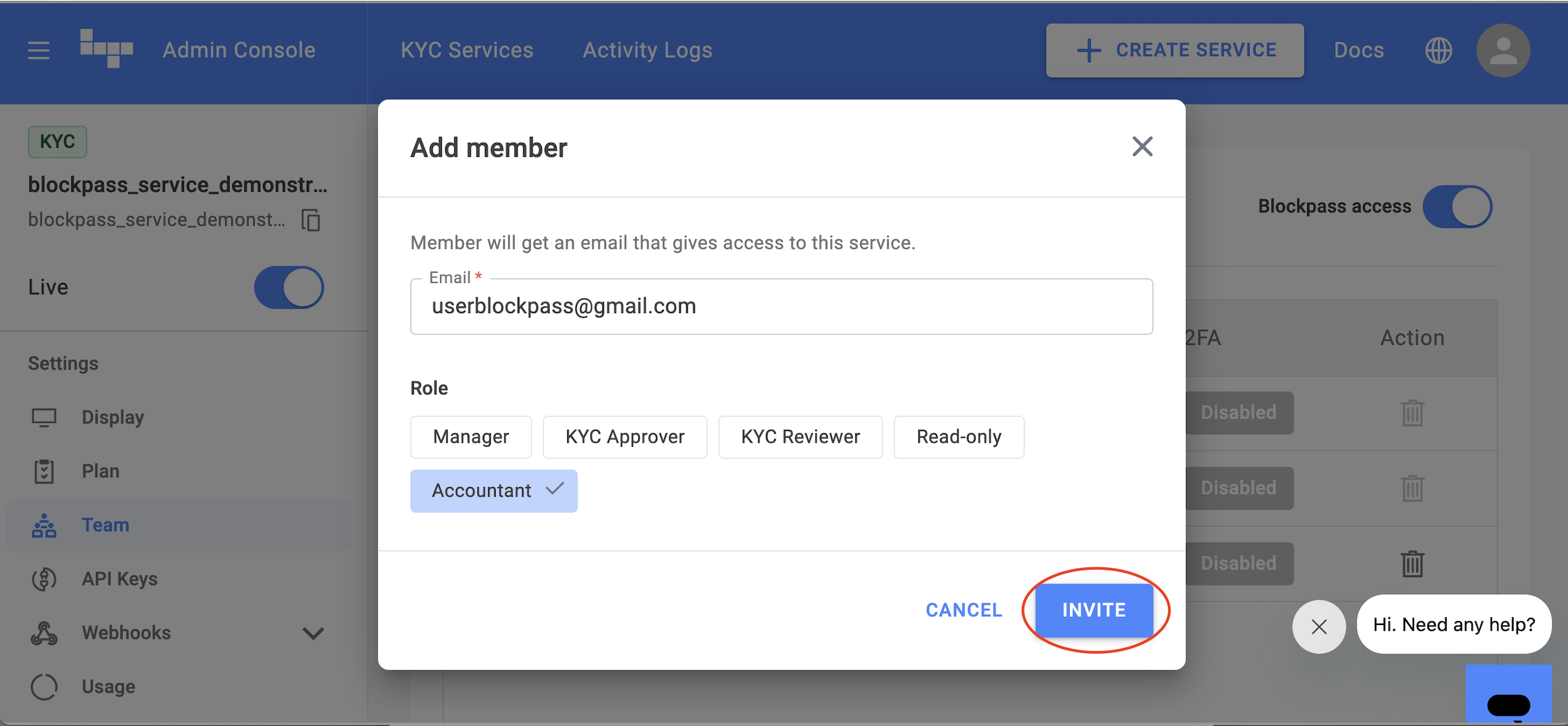This screenshot has width=1568, height=726.
Task: Click the Invite button
Action: point(1094,610)
